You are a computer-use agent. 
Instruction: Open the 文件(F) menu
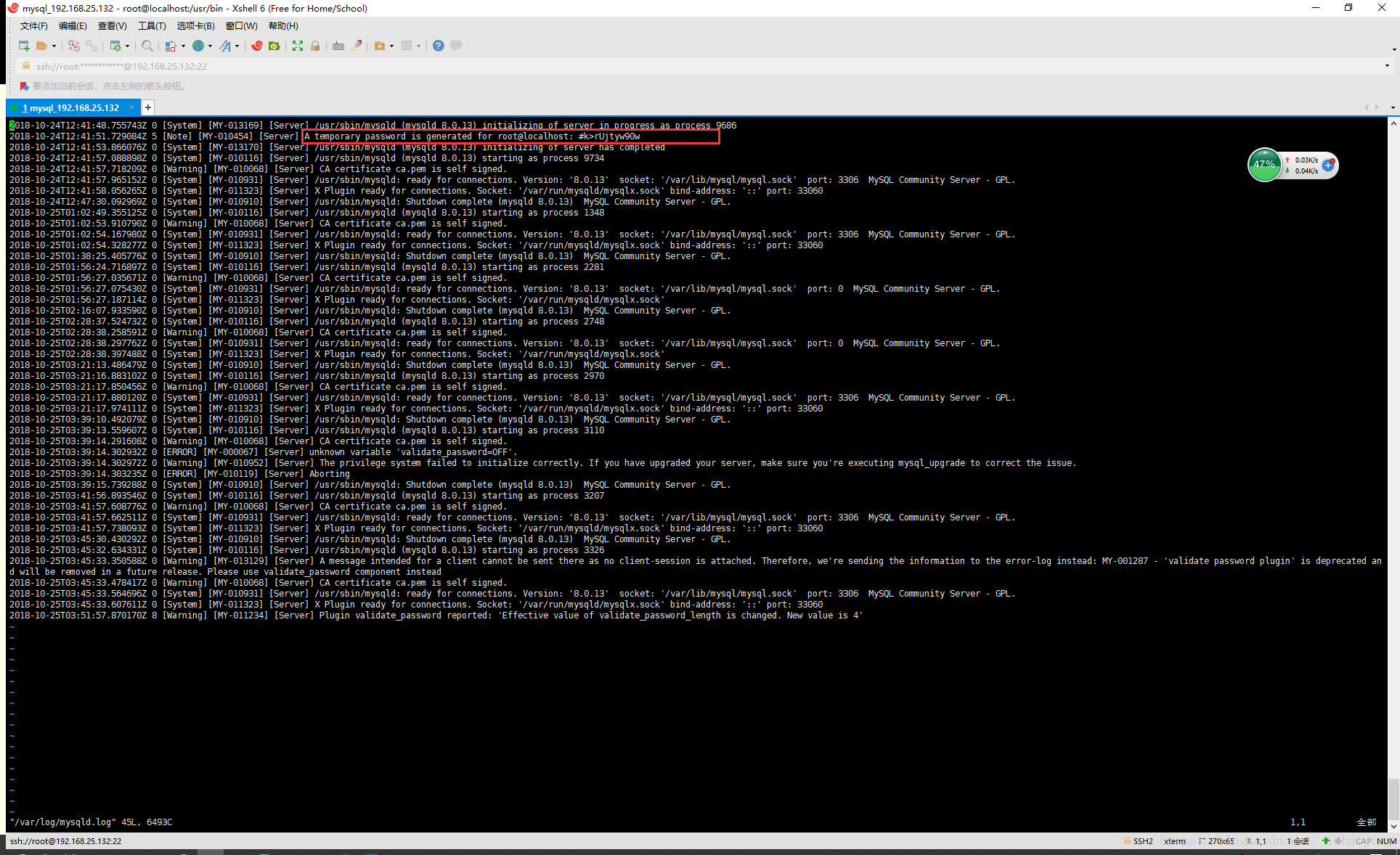[33, 26]
